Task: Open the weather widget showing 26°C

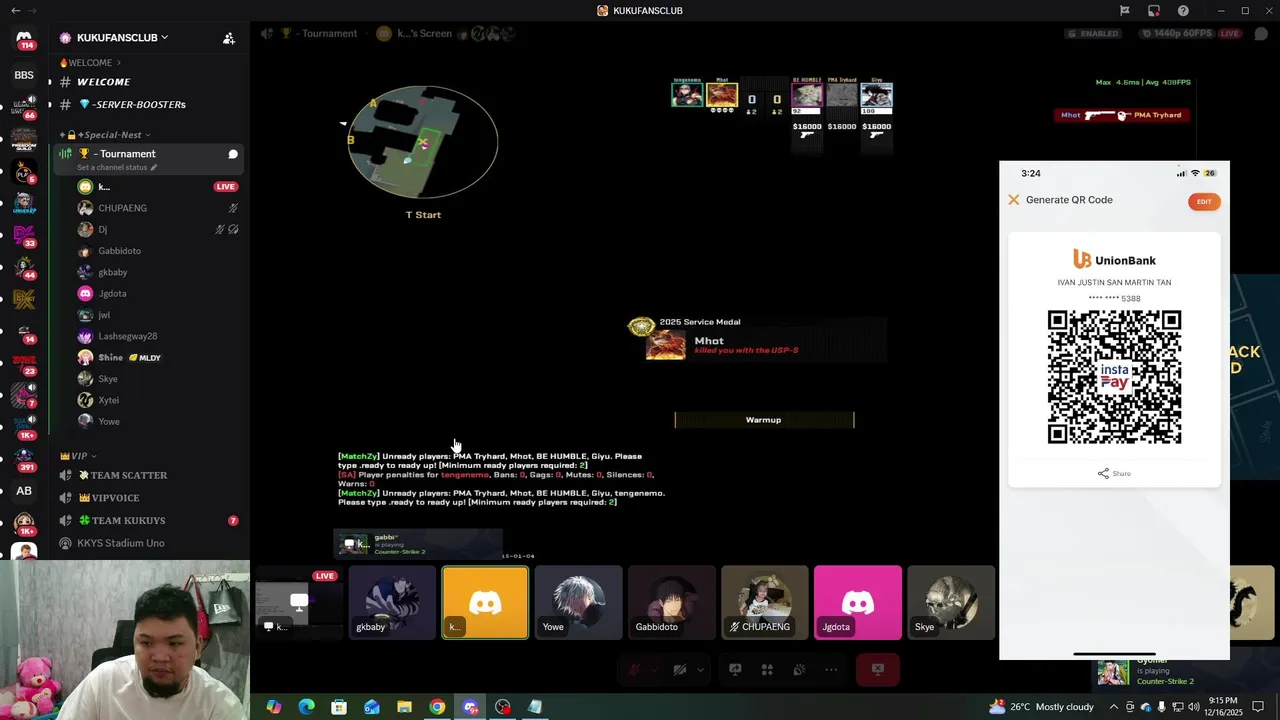Action: pyautogui.click(x=1041, y=707)
